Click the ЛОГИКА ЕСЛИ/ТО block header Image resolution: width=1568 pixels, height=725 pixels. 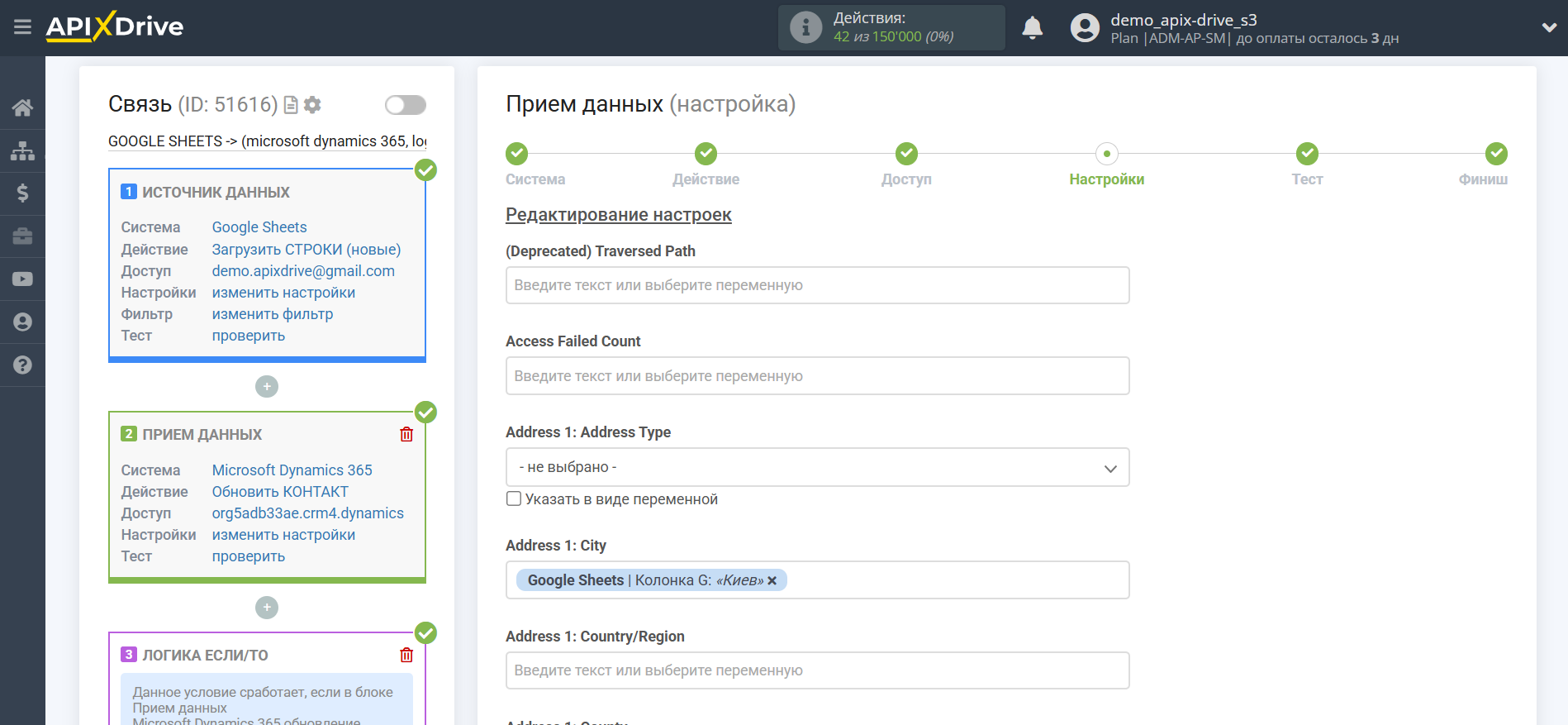(x=205, y=656)
